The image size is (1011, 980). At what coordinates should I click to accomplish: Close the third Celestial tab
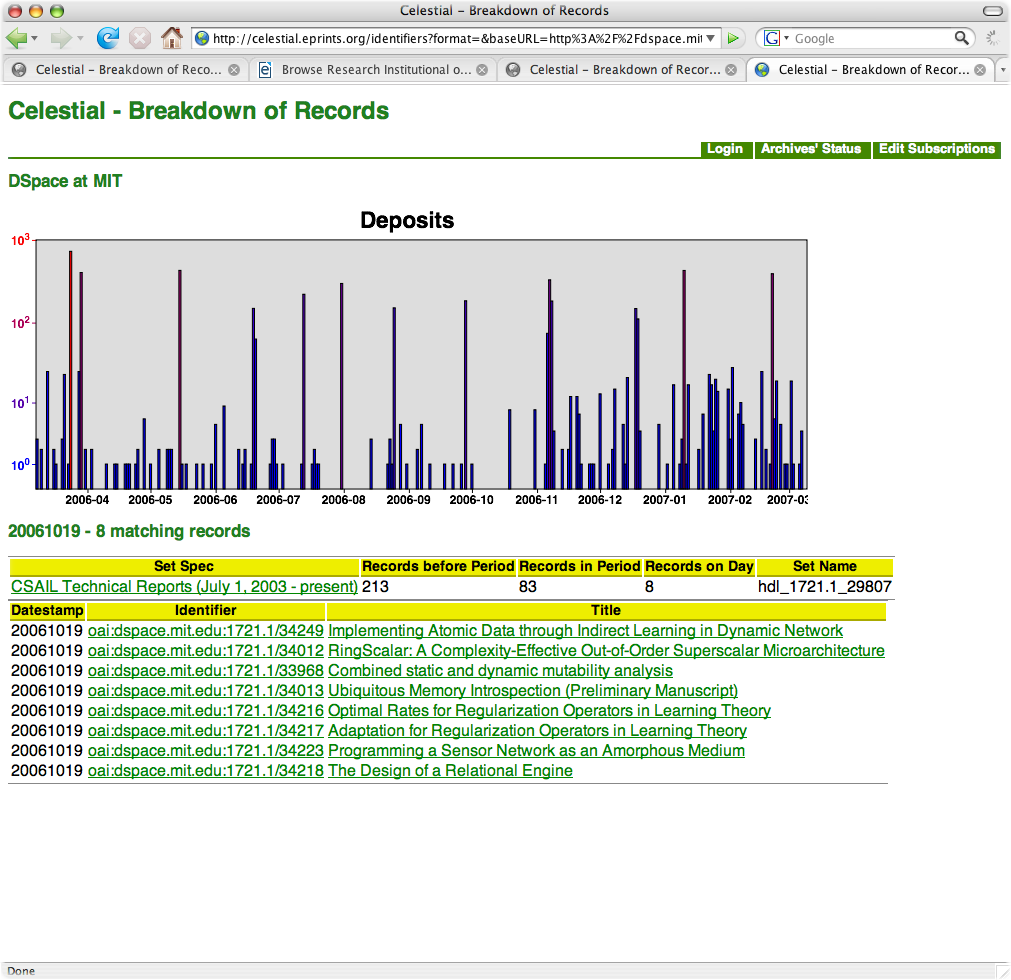731,70
